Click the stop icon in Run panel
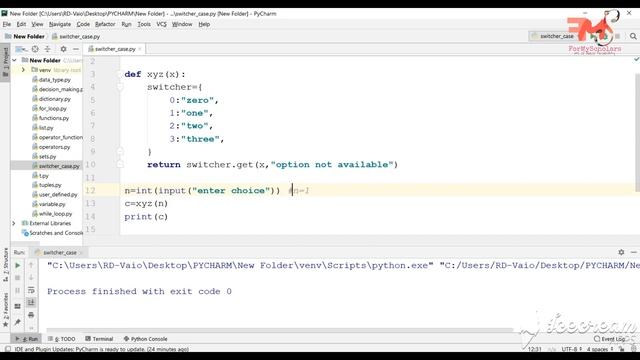 click(x=18, y=278)
